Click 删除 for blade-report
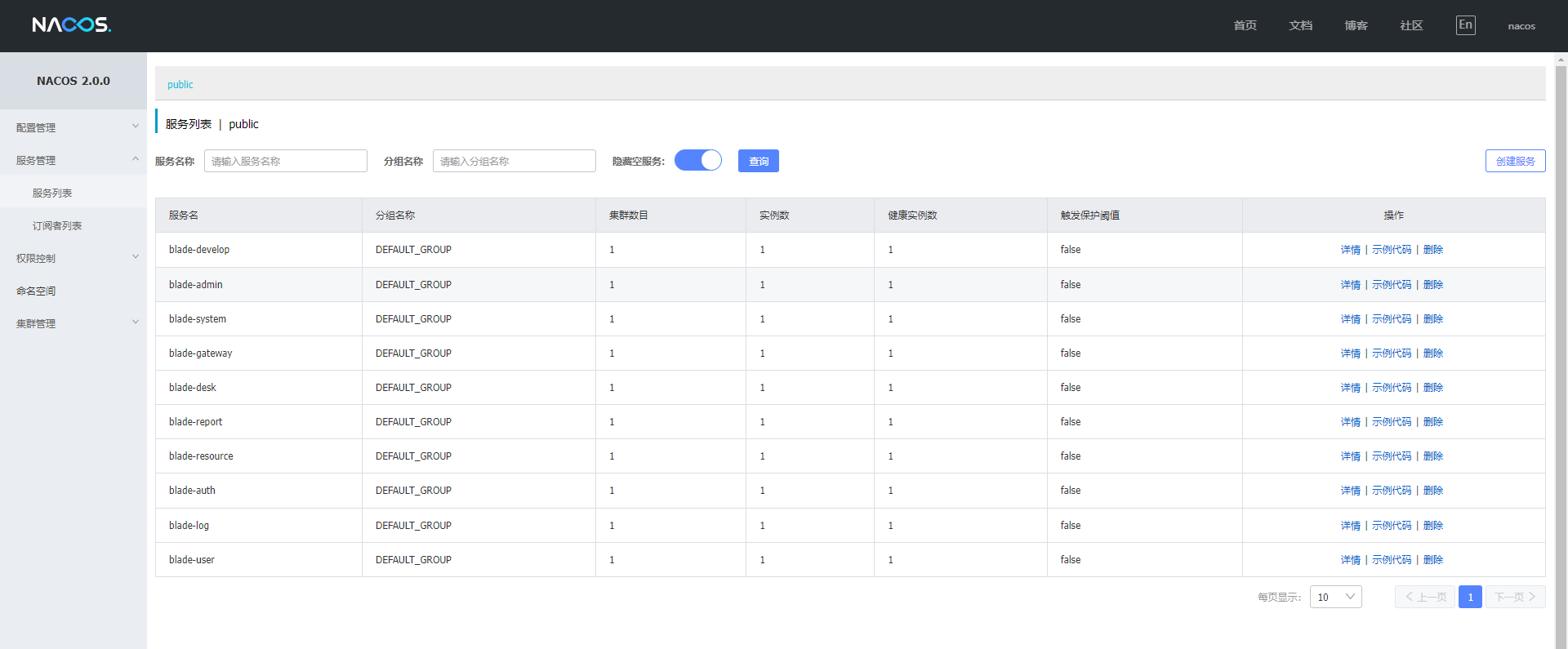The width and height of the screenshot is (1568, 649). pos(1433,422)
